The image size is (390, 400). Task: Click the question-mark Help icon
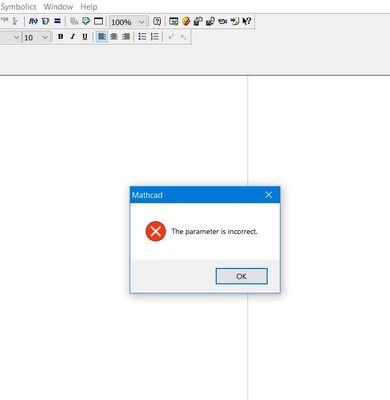click(157, 21)
